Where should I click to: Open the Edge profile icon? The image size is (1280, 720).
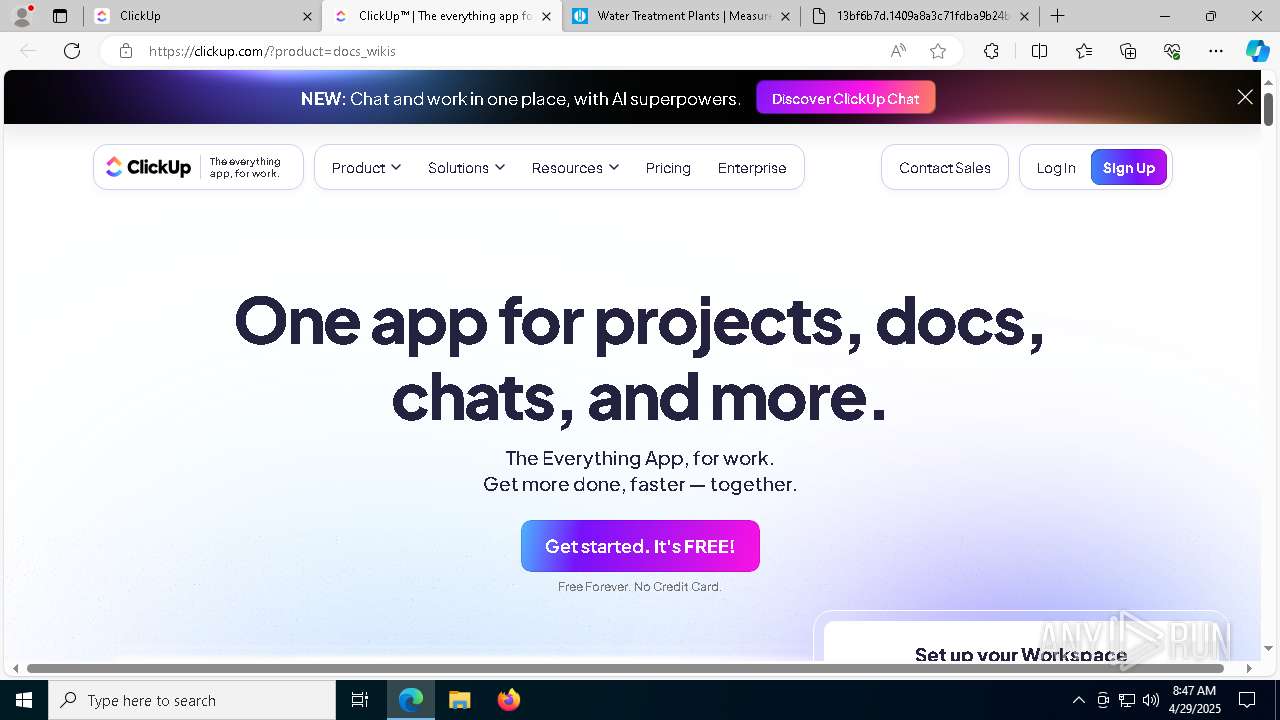click(x=22, y=16)
